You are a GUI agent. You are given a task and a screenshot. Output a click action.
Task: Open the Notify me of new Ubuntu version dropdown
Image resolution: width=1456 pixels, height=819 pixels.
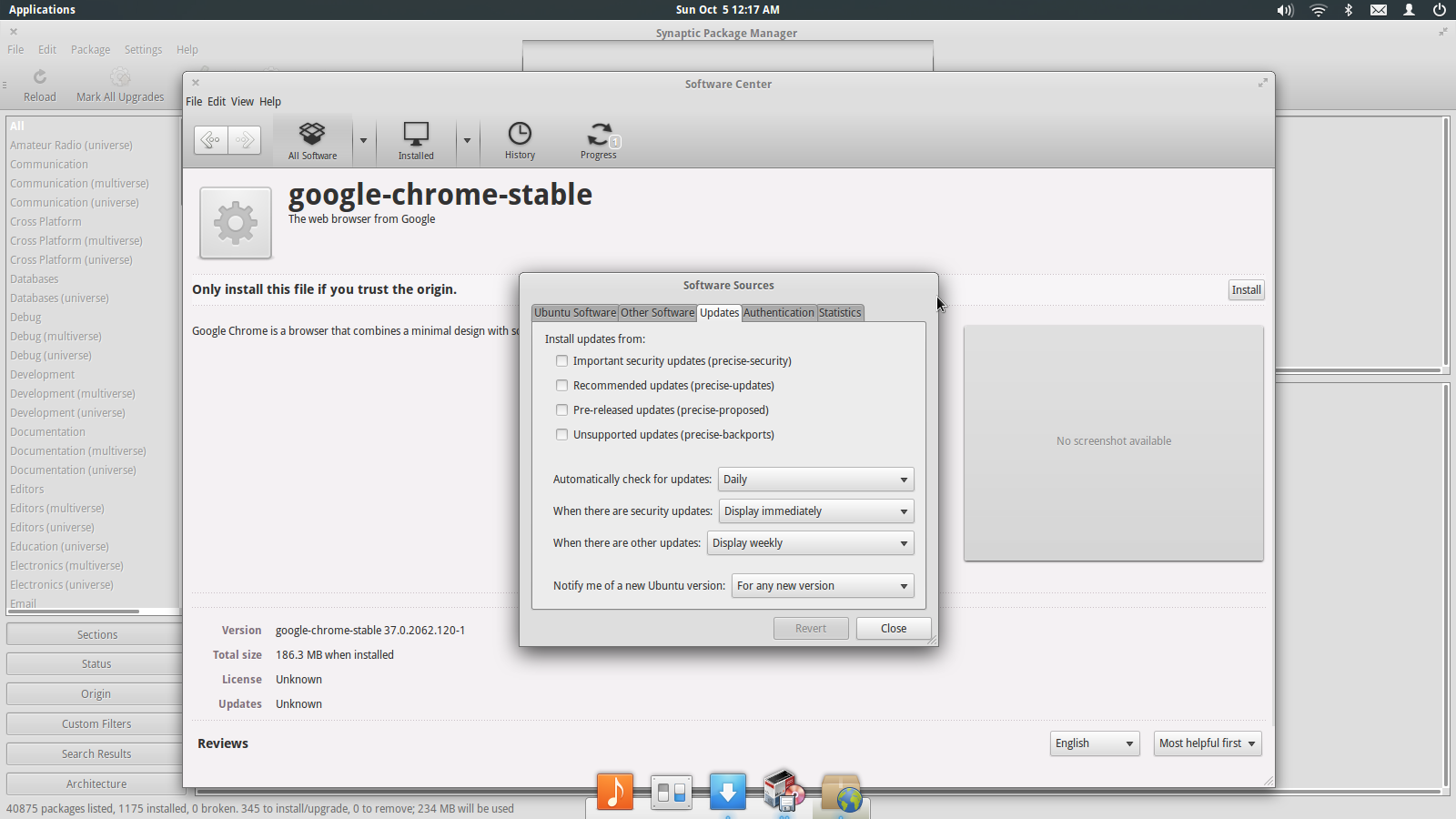pyautogui.click(x=823, y=586)
